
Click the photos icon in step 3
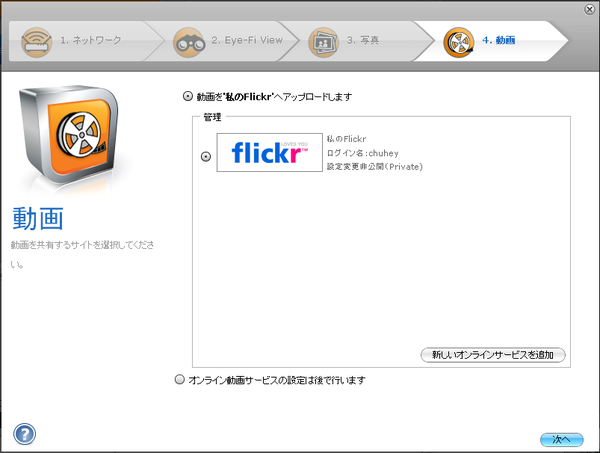coord(323,42)
